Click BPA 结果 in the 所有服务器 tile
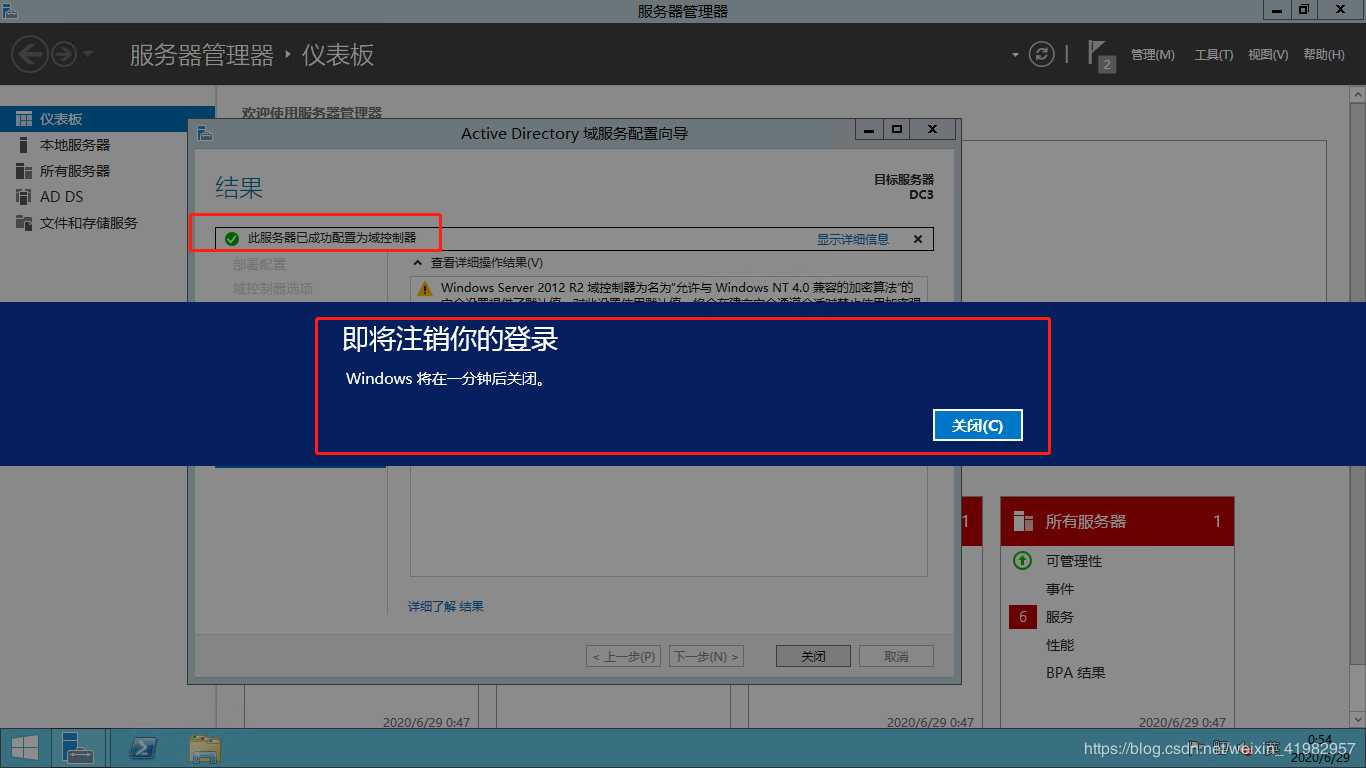Screen dimensions: 1366x768 tap(1076, 673)
